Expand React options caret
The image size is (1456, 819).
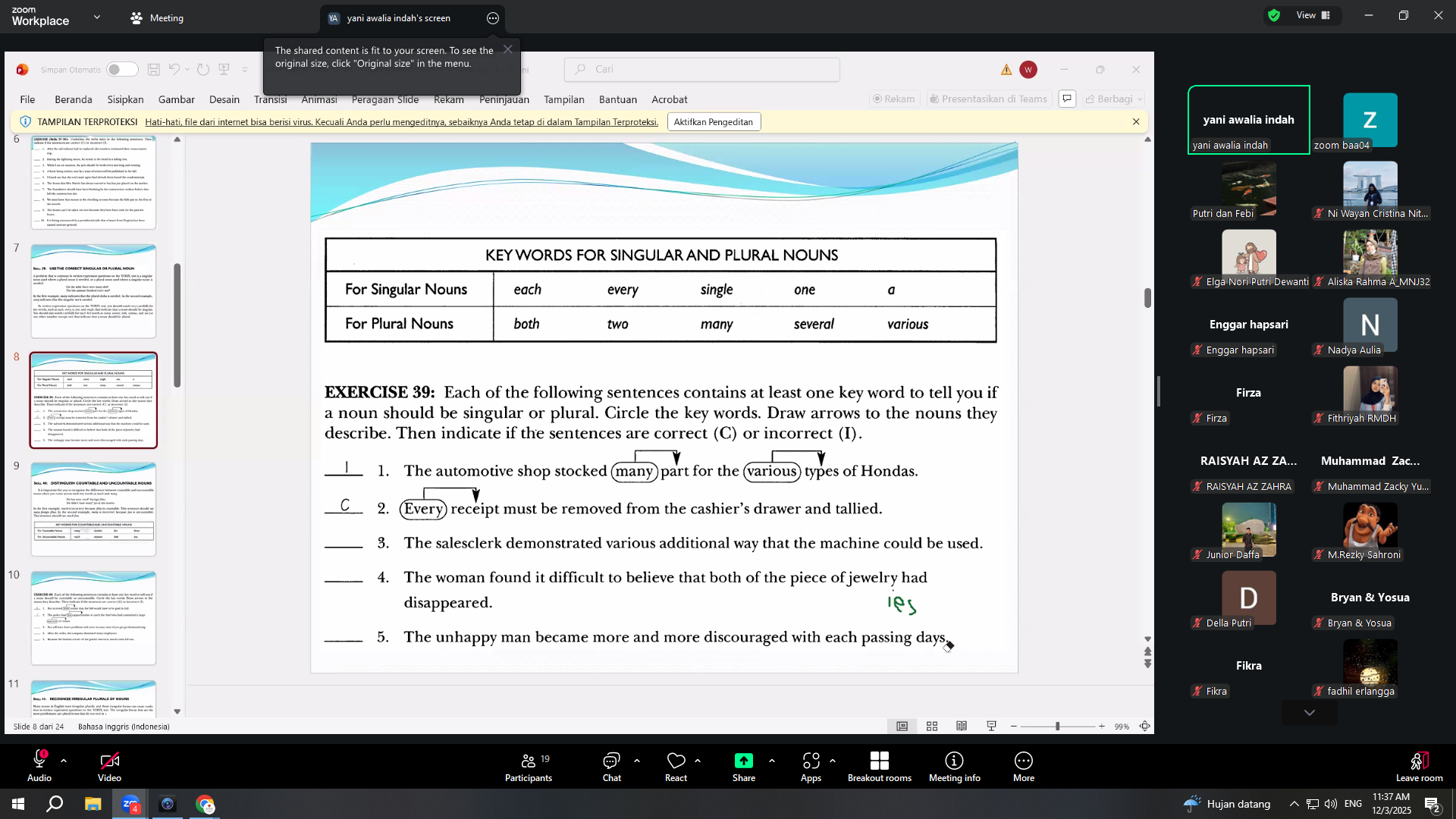[x=697, y=760]
